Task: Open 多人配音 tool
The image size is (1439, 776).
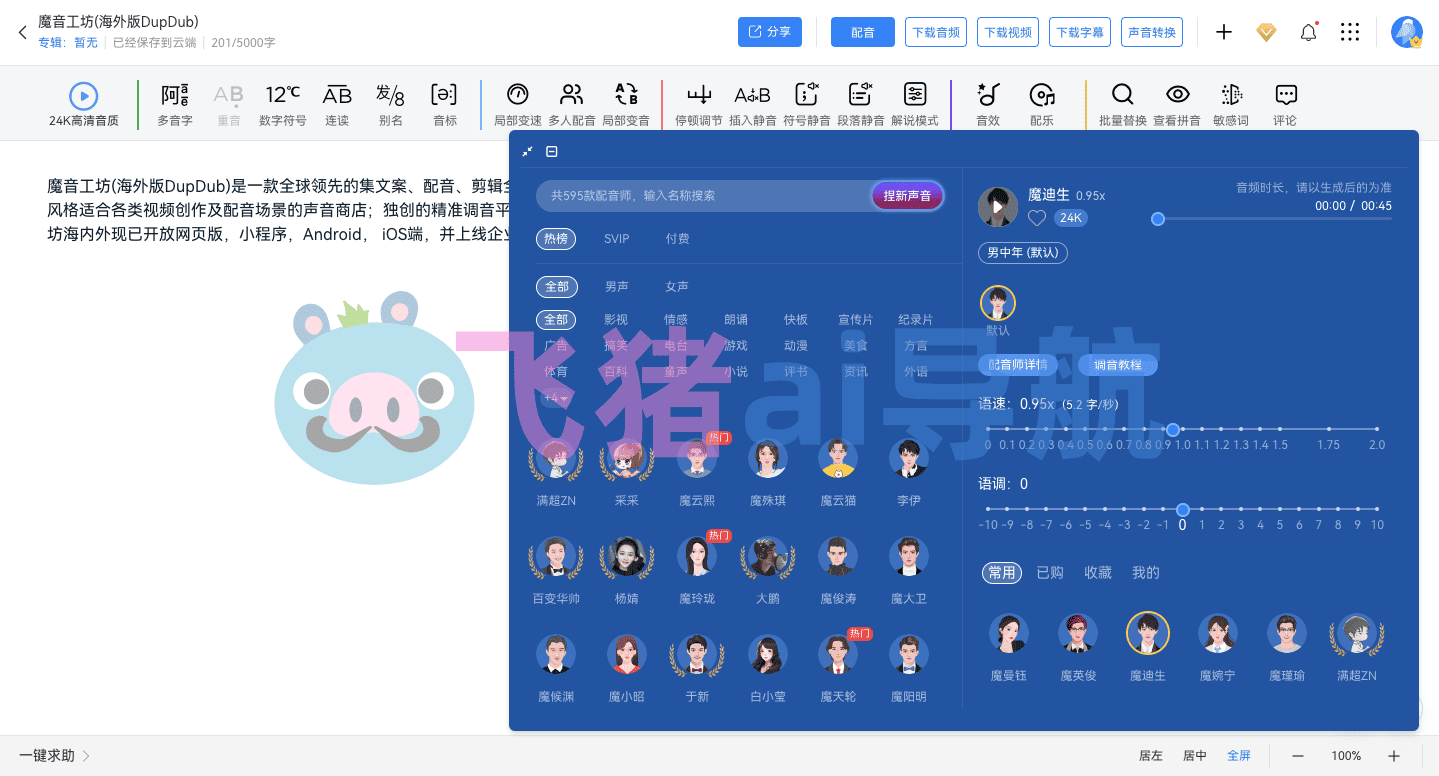Action: click(572, 104)
